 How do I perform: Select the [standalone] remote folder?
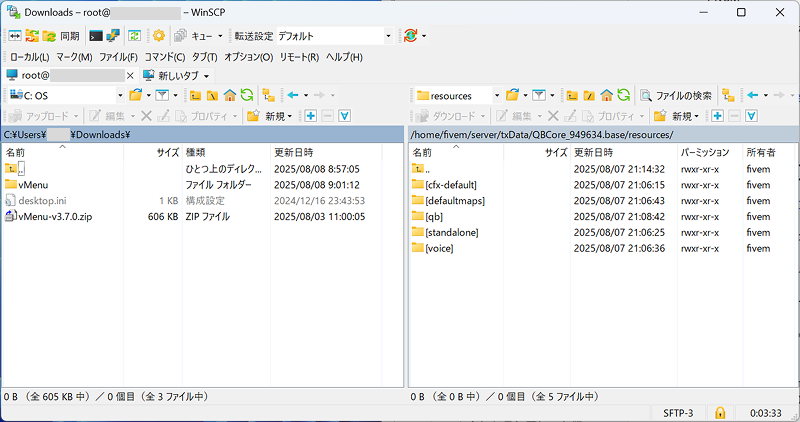452,232
